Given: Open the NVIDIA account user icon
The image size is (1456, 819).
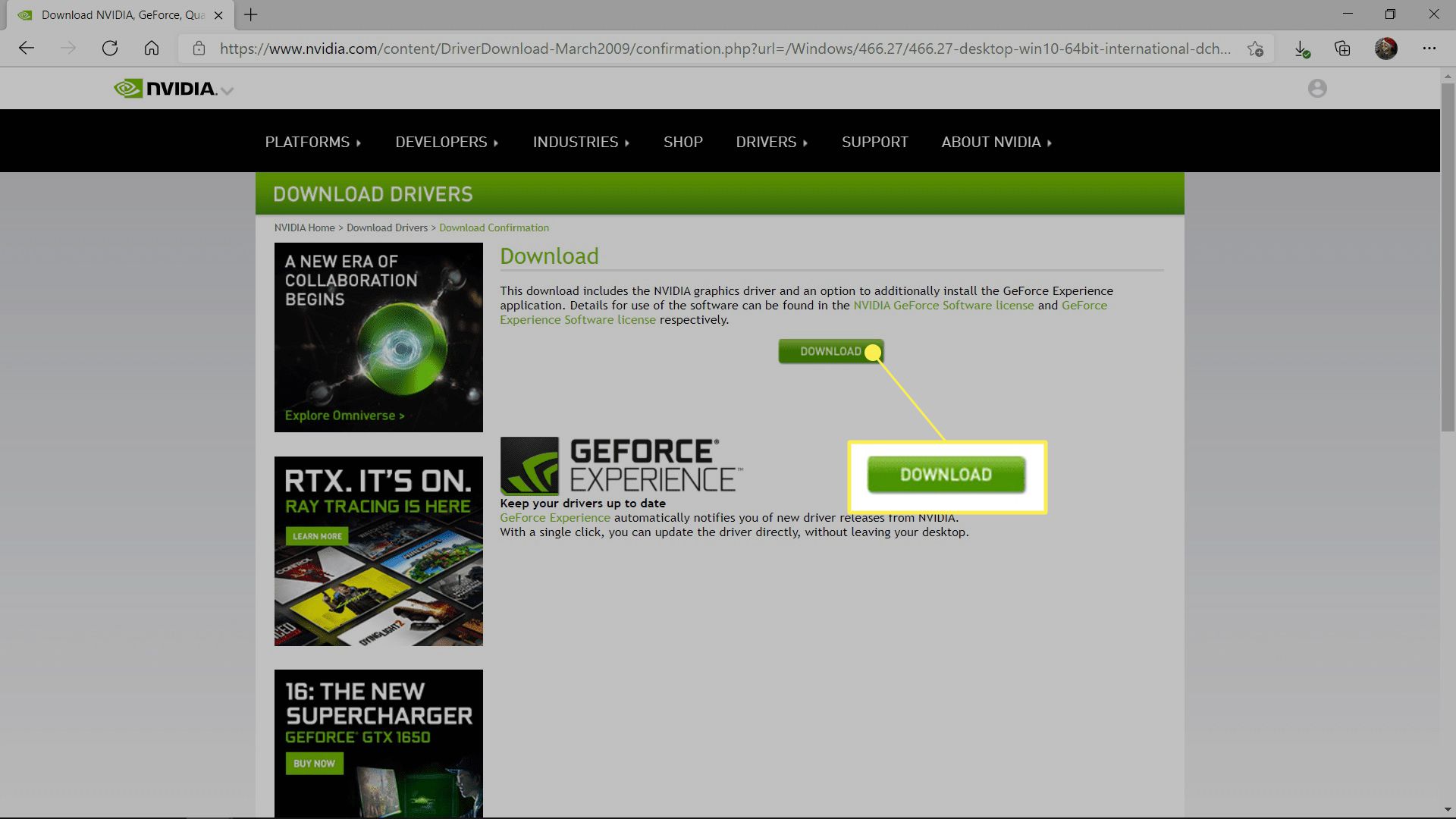Looking at the screenshot, I should [x=1317, y=89].
